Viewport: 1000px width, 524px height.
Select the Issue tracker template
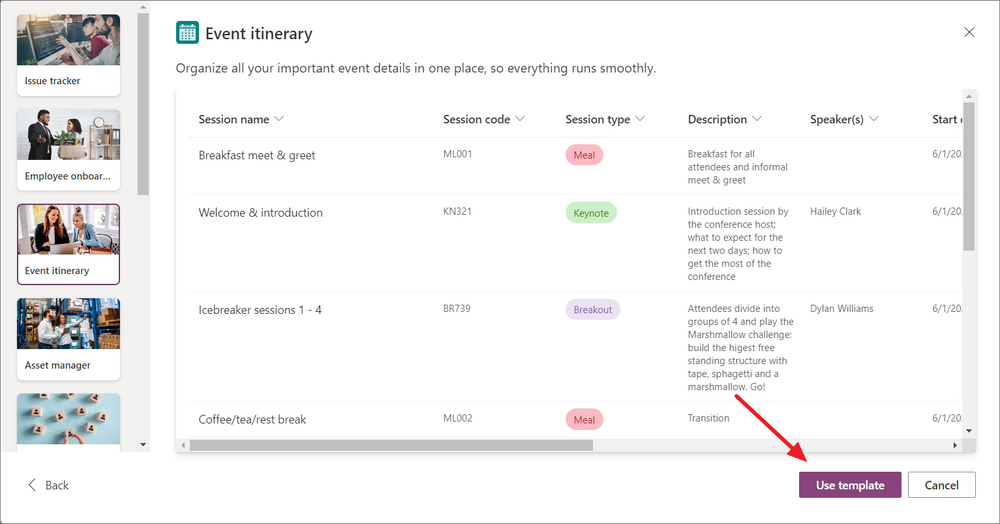68,55
